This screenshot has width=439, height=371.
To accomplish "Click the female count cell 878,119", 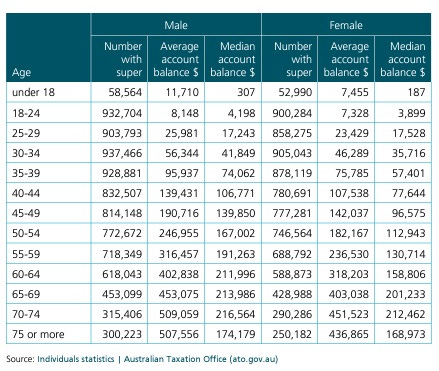I will (x=292, y=173).
